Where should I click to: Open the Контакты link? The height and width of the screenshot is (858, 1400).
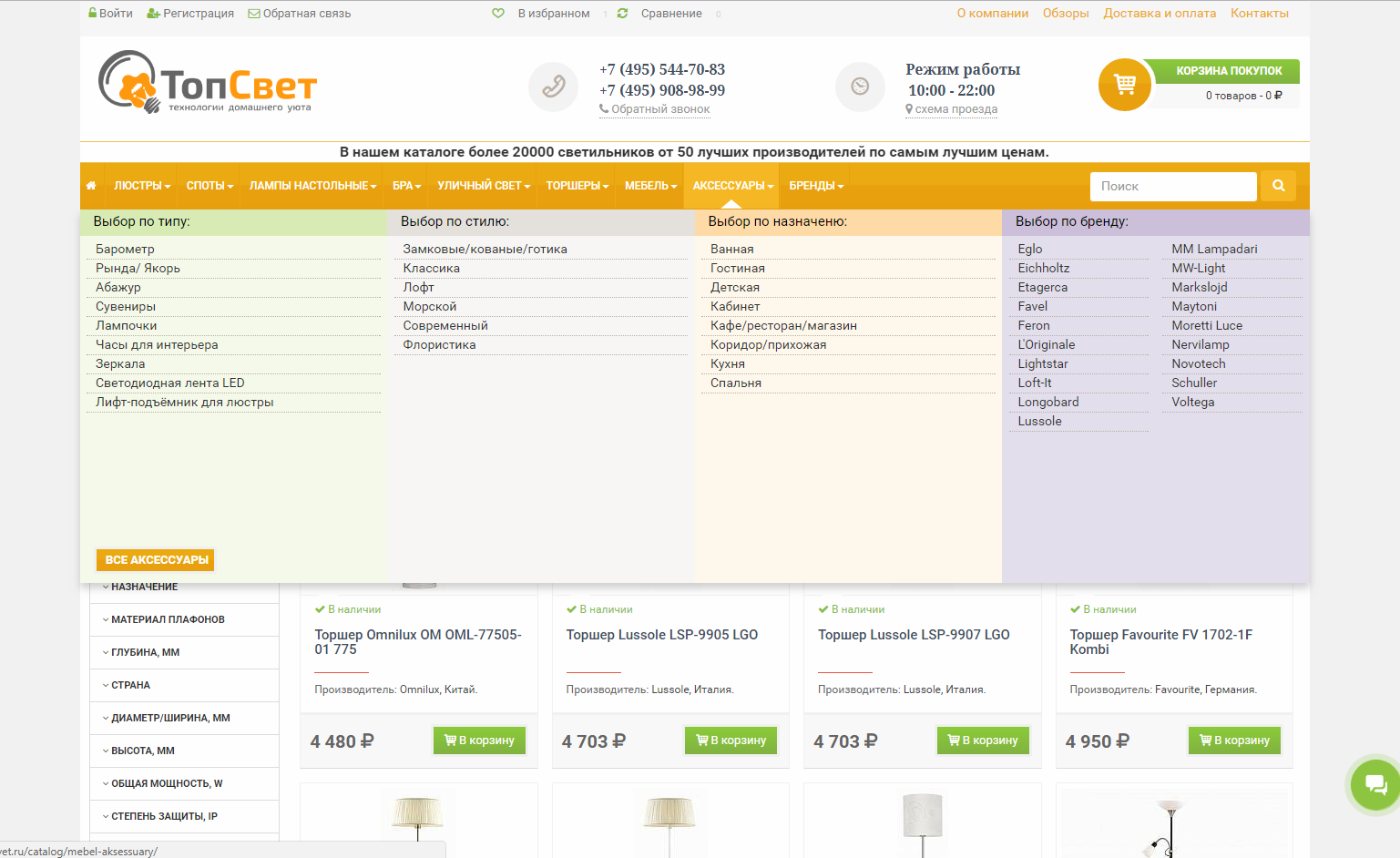tap(1260, 14)
